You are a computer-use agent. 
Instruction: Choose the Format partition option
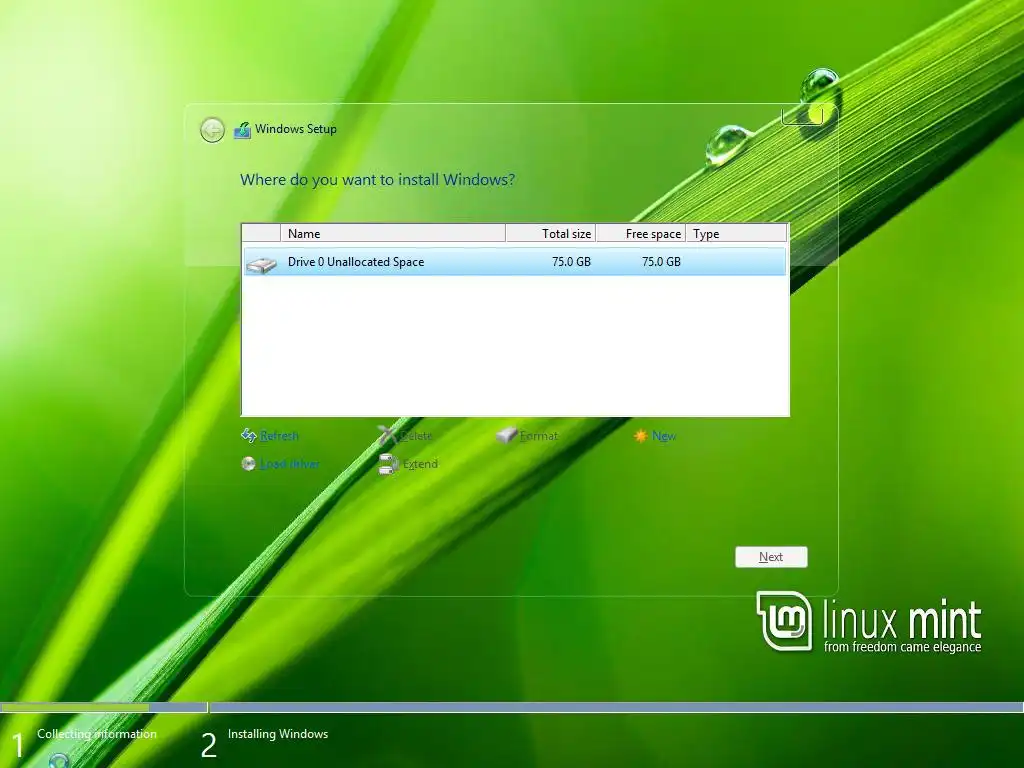[539, 436]
